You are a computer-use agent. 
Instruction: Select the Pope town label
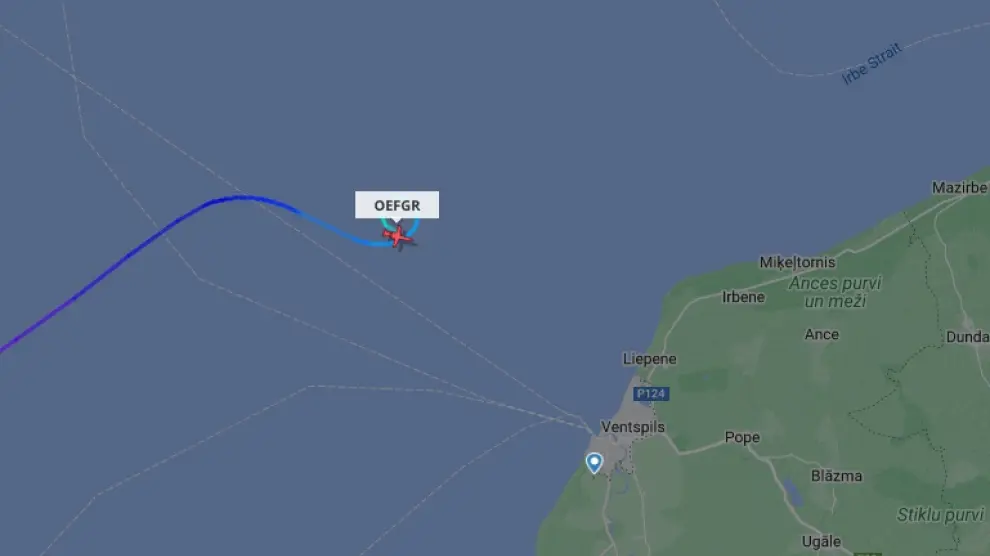pos(742,437)
